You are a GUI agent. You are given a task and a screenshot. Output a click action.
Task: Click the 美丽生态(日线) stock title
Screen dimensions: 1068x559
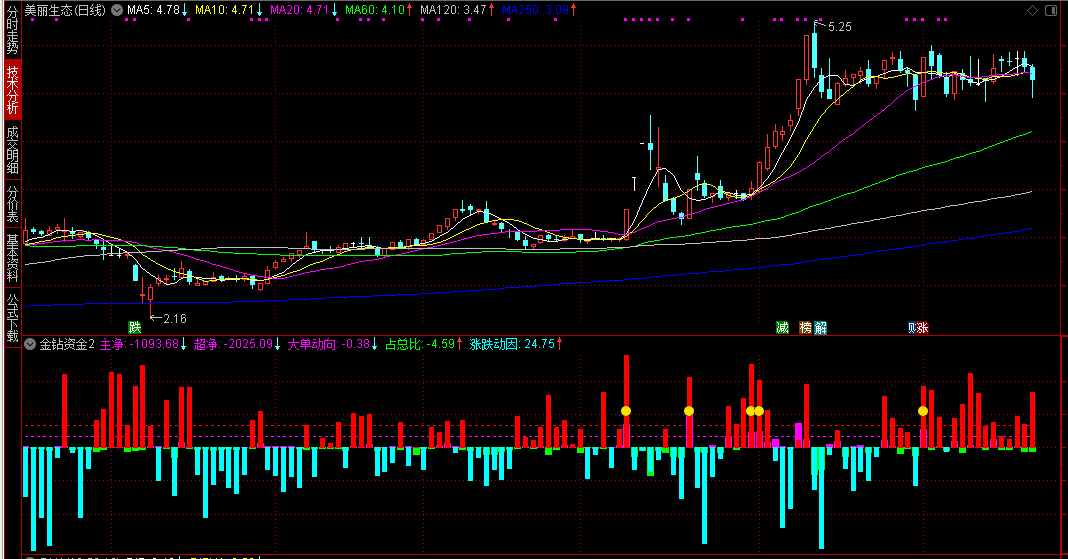[x=65, y=10]
